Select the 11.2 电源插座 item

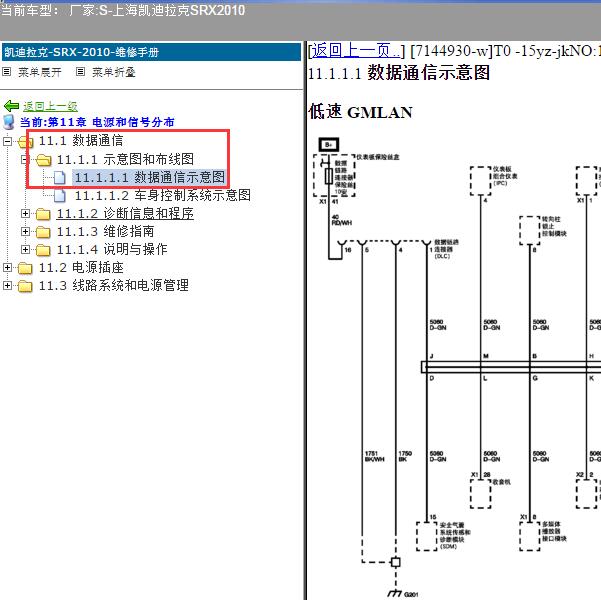[81, 268]
